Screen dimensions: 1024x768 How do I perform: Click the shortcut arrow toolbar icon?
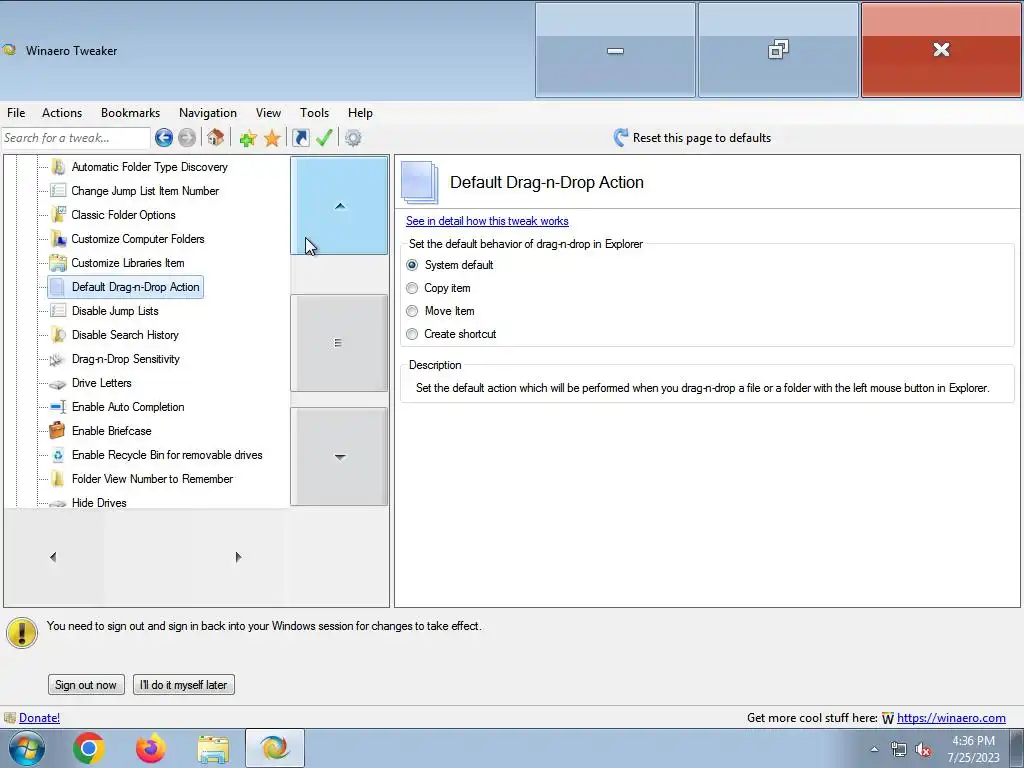(301, 138)
